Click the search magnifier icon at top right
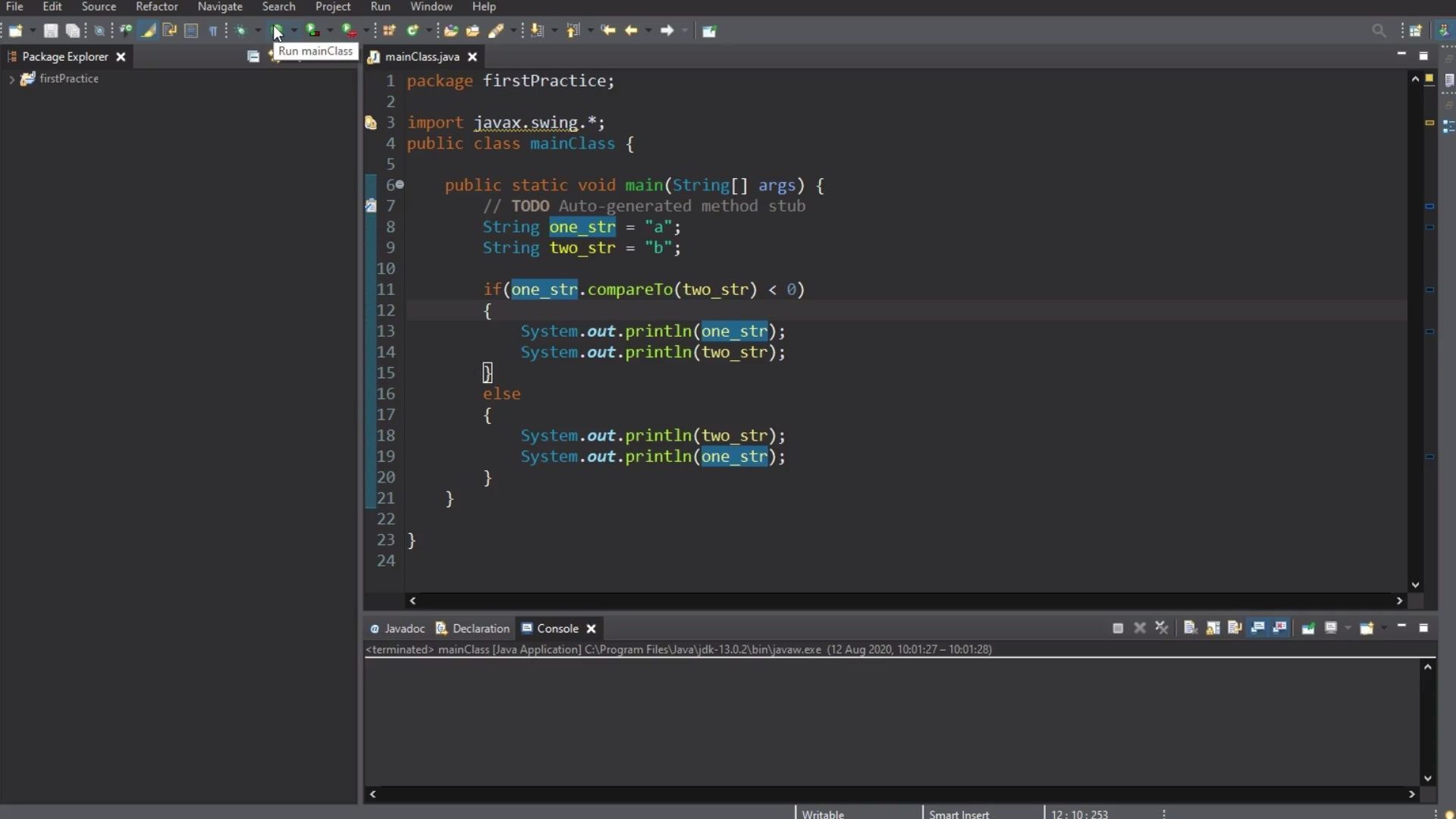This screenshot has height=819, width=1456. point(1379,30)
